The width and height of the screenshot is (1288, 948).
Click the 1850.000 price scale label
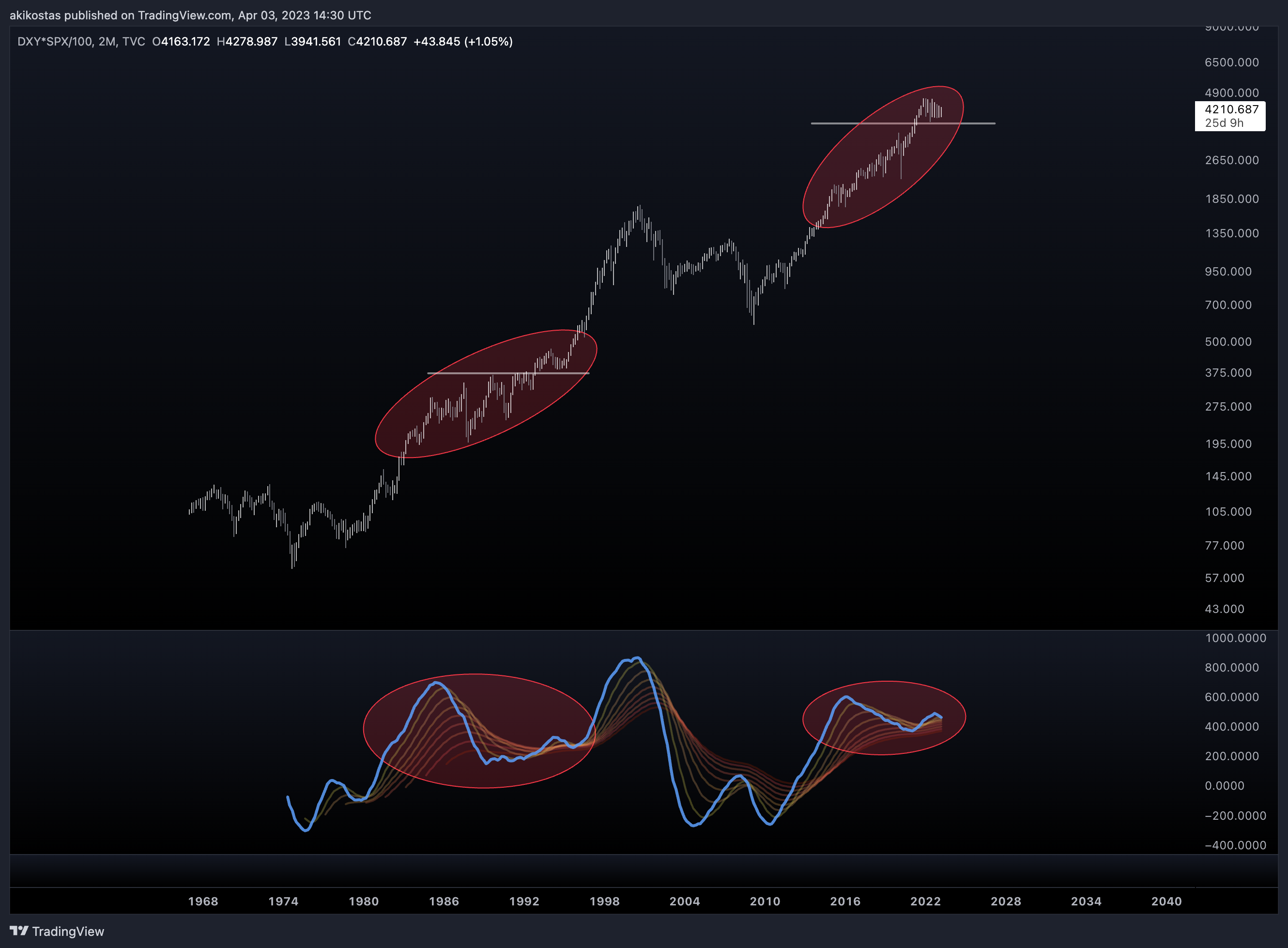[x=1232, y=199]
